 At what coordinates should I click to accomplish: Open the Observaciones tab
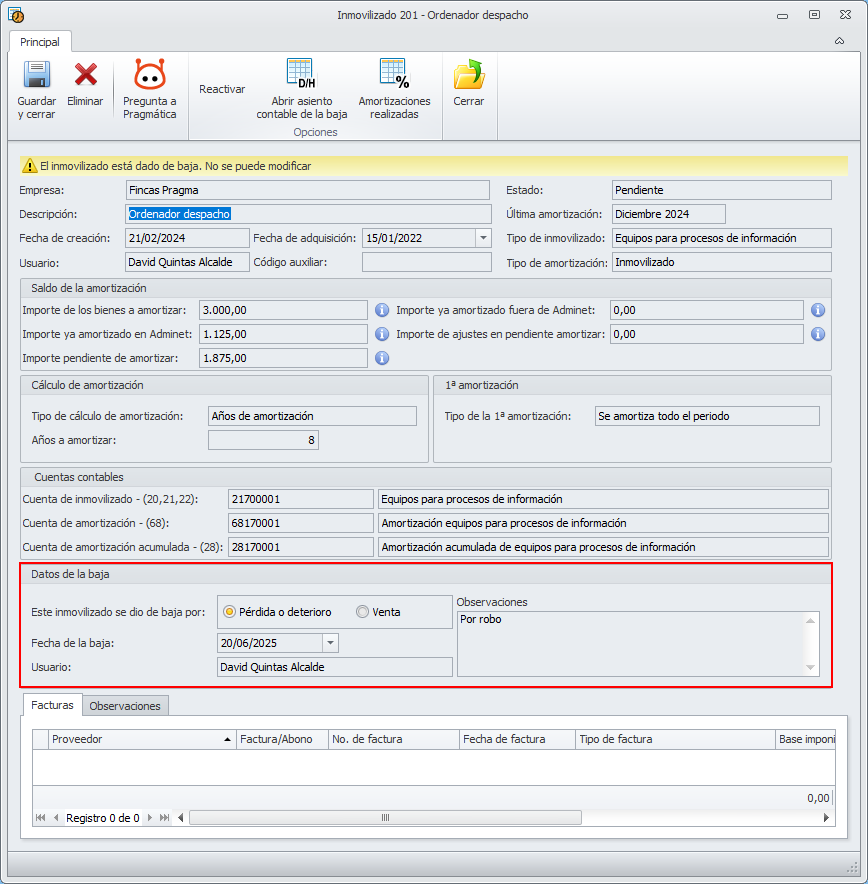(x=125, y=706)
